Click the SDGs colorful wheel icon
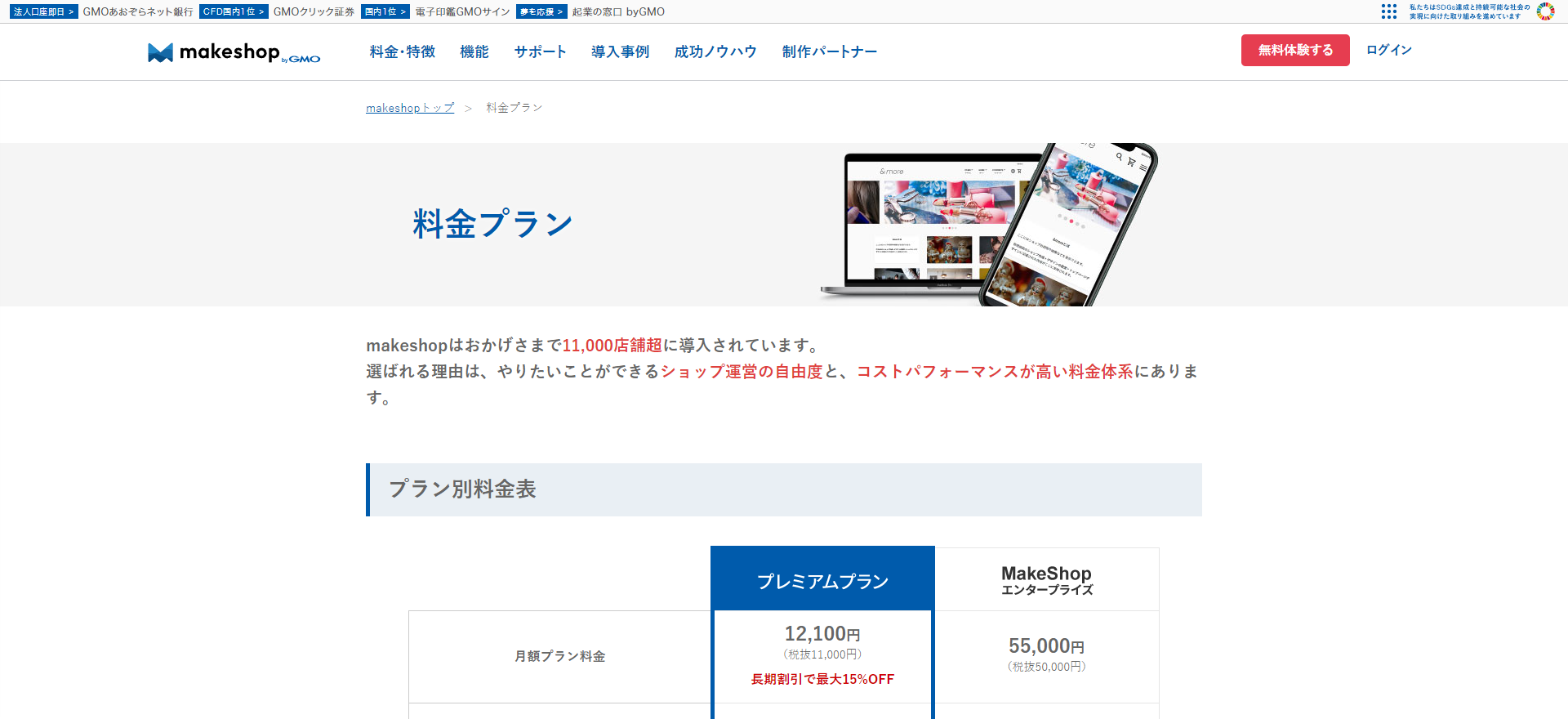 pos(1545,11)
